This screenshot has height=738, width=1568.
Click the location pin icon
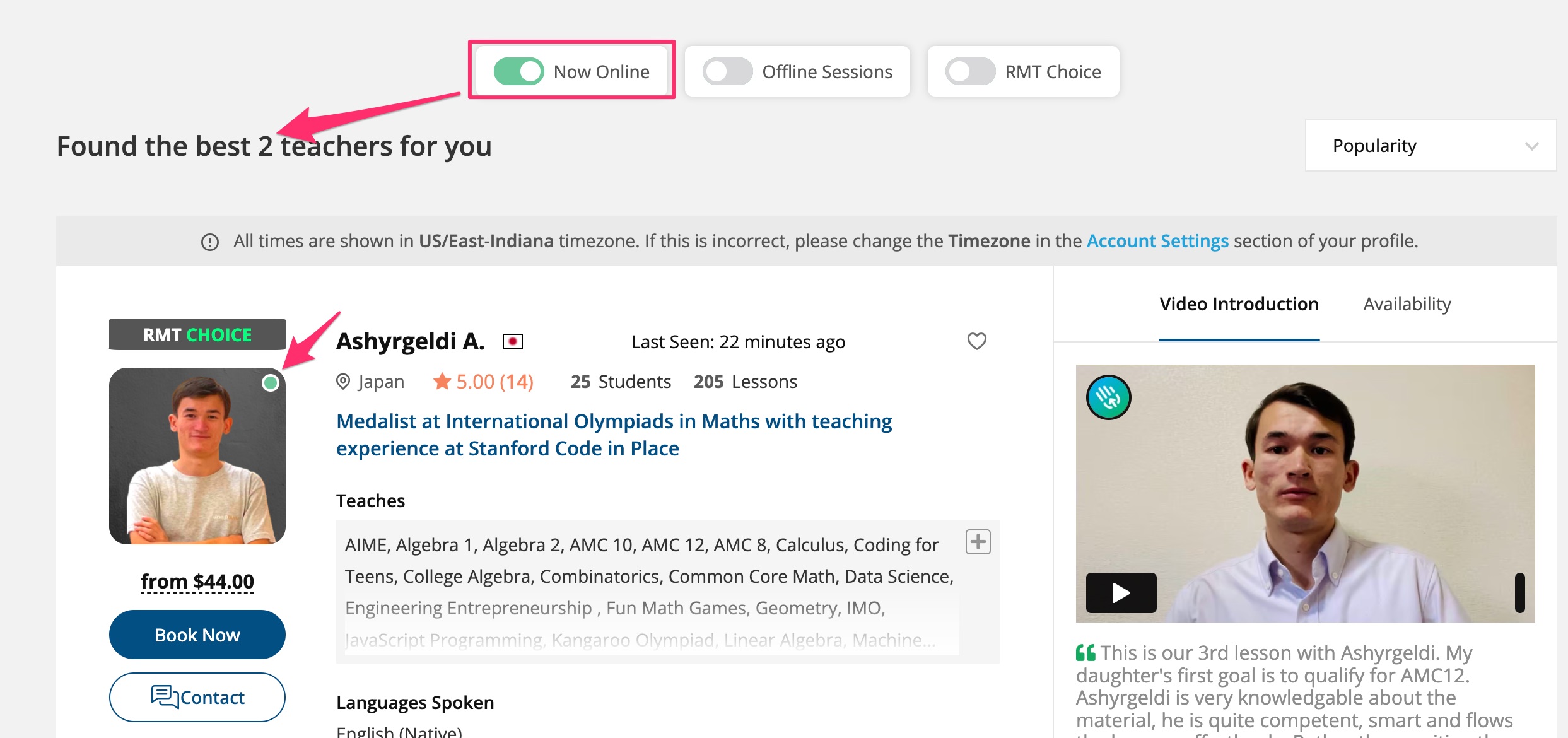[x=343, y=382]
